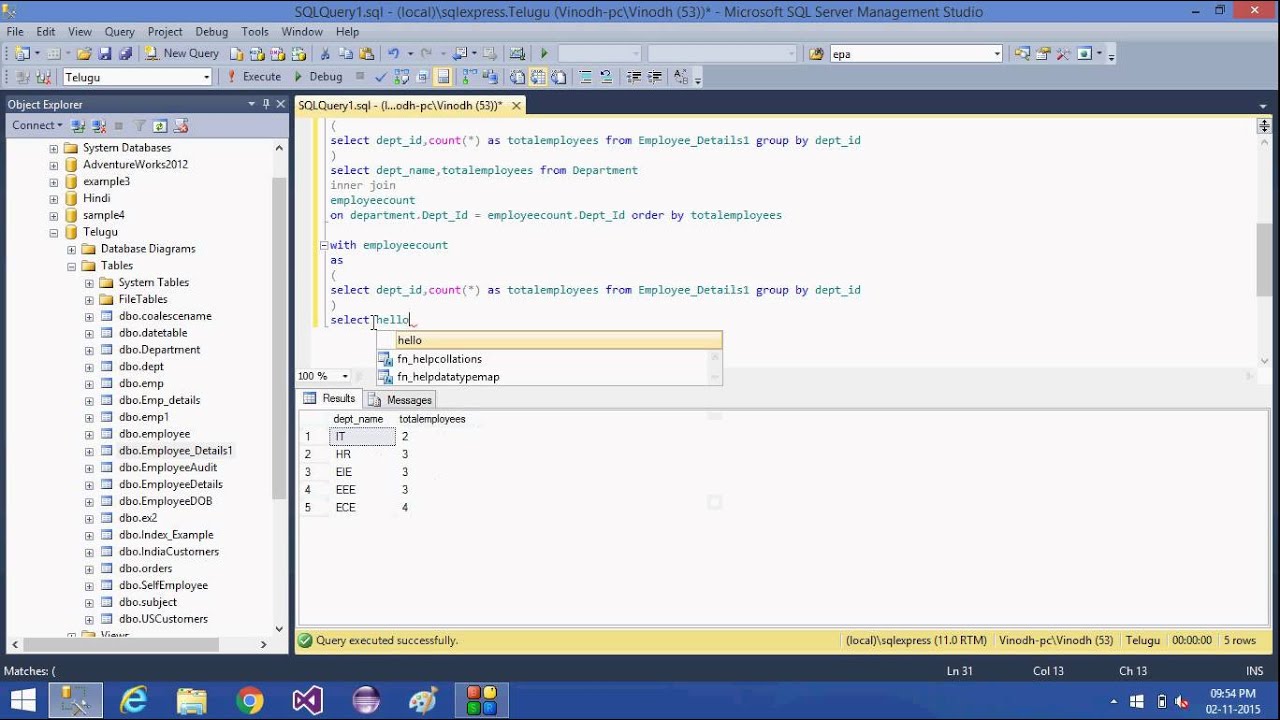Click the Object Explorer vertical scrollbar
1280x720 pixels.
280,387
